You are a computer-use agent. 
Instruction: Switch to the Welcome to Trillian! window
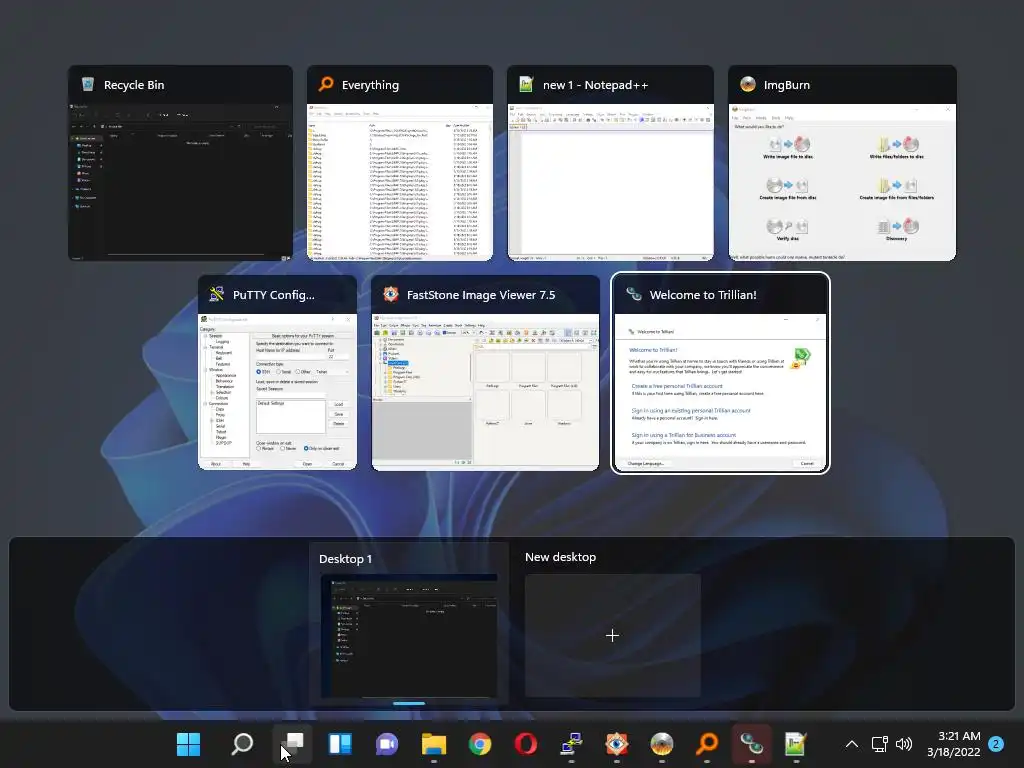[720, 373]
